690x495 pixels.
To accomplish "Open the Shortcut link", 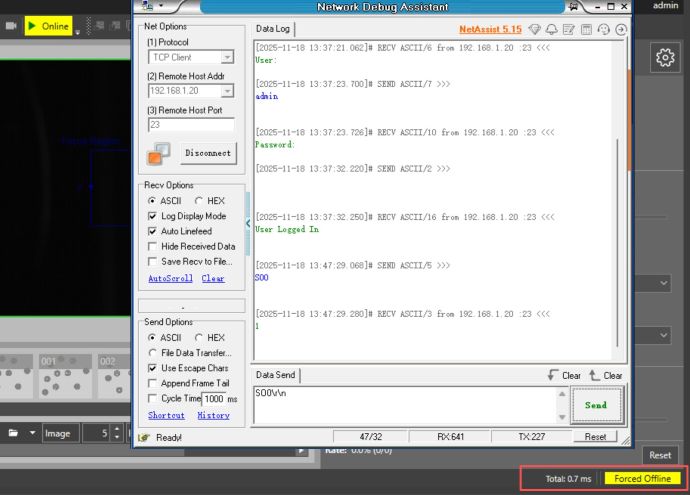I will click(x=166, y=415).
